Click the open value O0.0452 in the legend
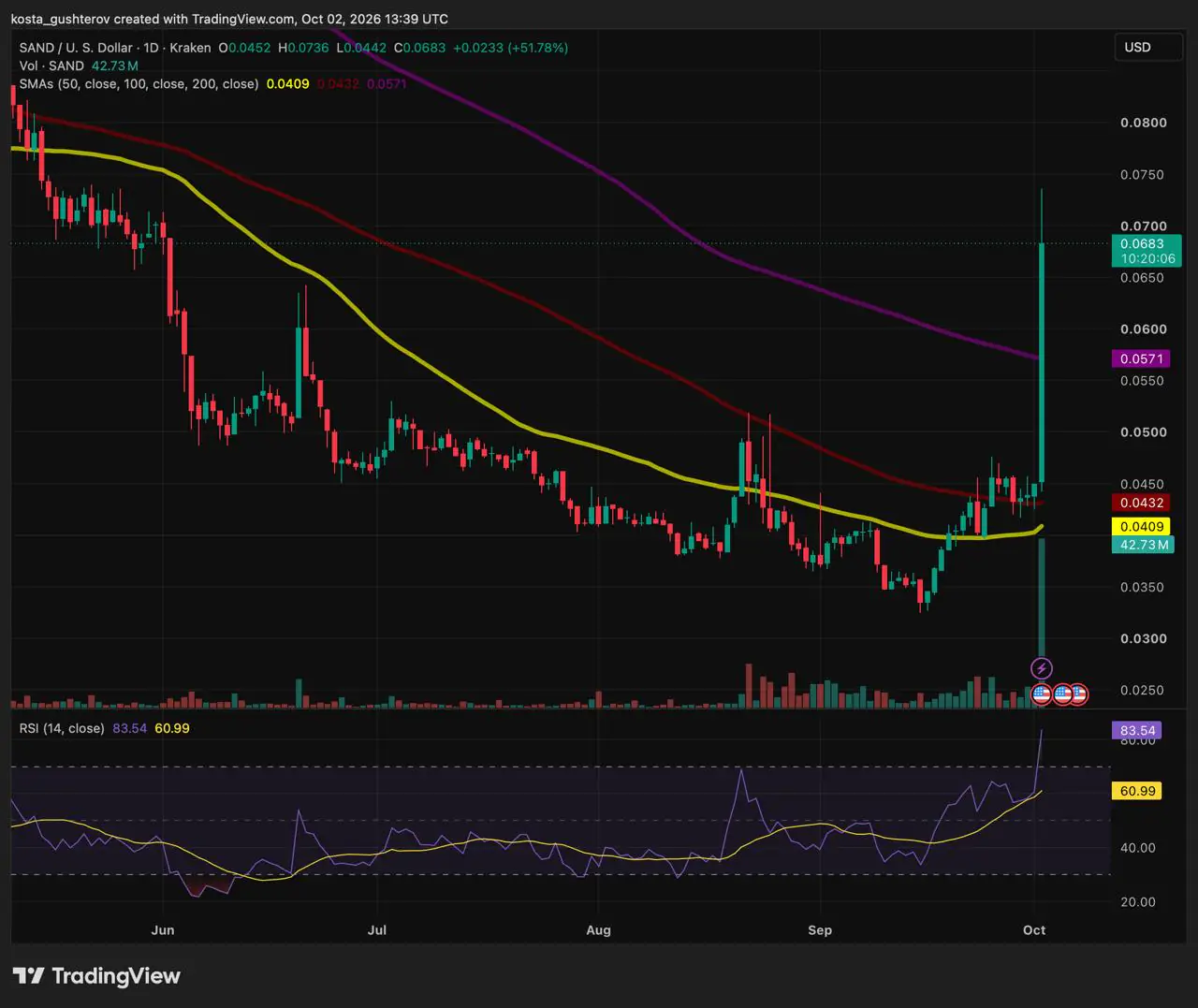Screen dimensions: 1198x1008 pyautogui.click(x=244, y=48)
